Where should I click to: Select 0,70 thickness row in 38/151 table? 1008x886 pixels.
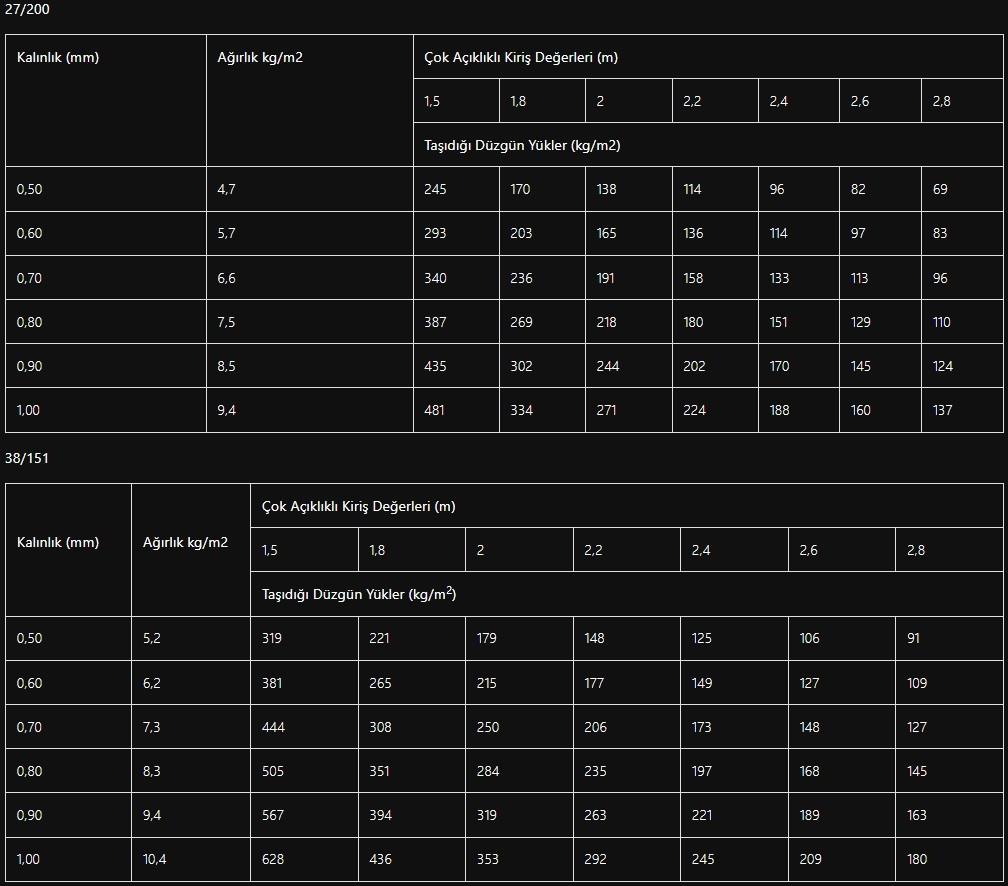[x=30, y=727]
